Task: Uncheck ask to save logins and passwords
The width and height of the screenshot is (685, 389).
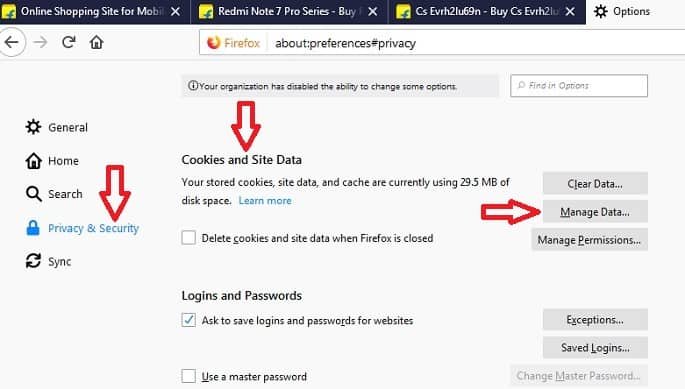Action: pos(189,320)
